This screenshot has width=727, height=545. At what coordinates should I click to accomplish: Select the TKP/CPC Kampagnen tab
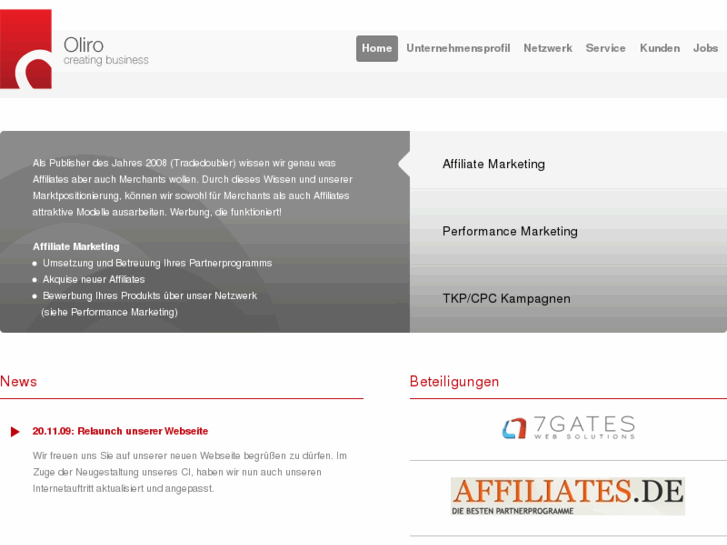point(568,299)
